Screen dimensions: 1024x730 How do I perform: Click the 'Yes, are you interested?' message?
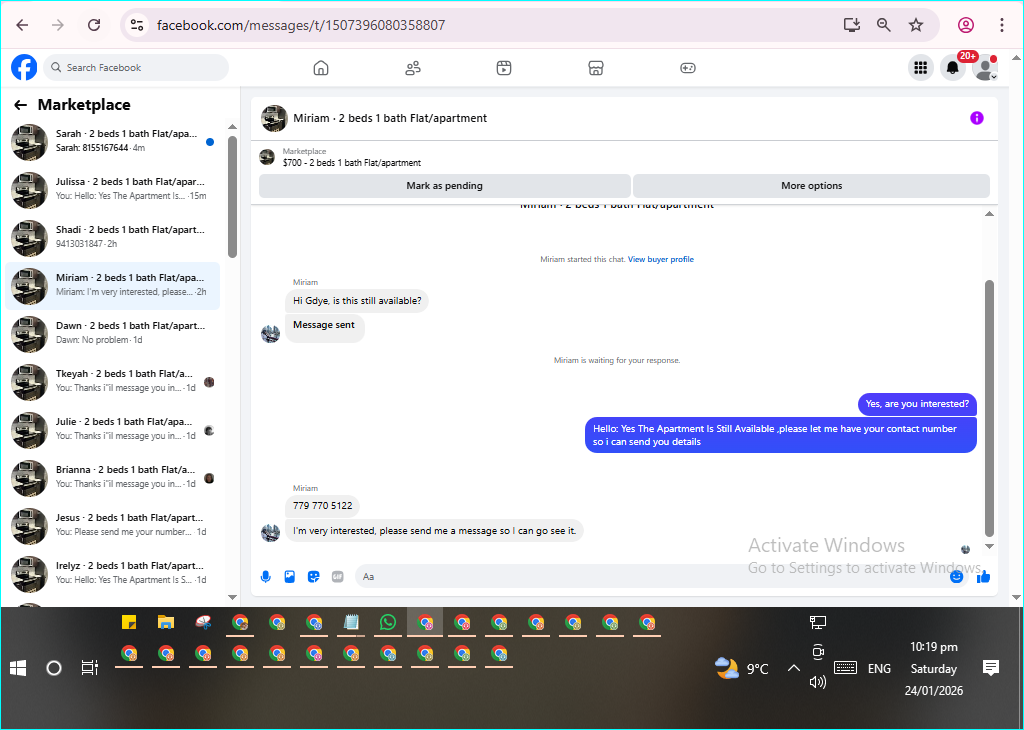(917, 404)
